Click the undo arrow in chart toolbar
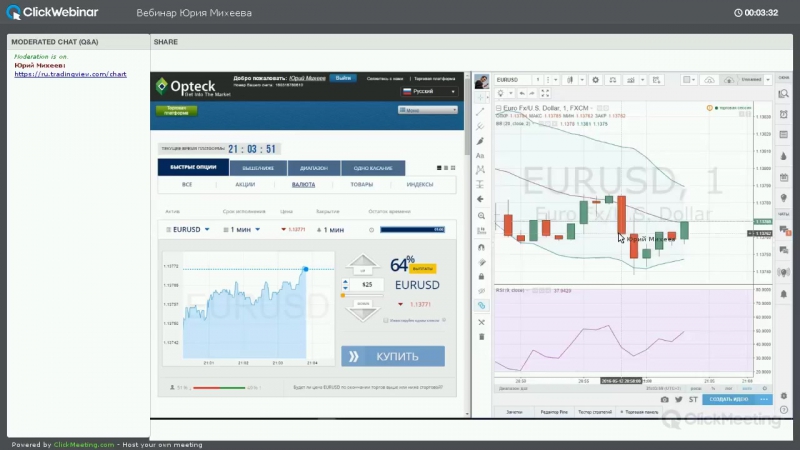The image size is (800, 450). (x=521, y=93)
